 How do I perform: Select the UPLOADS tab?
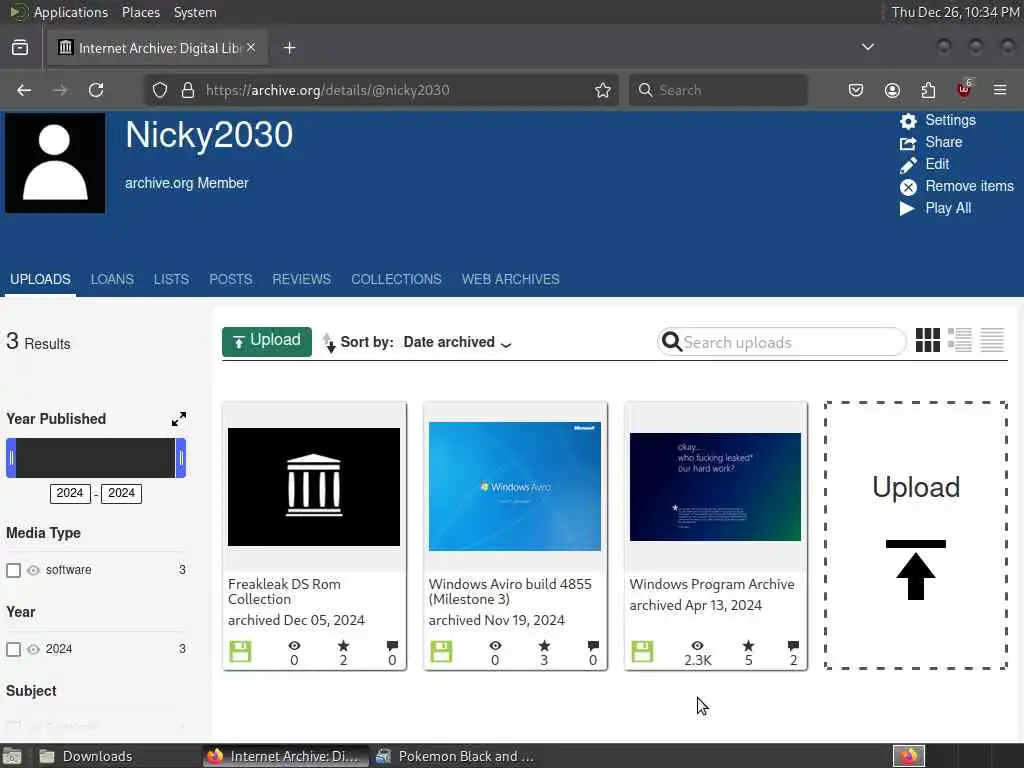click(x=40, y=280)
